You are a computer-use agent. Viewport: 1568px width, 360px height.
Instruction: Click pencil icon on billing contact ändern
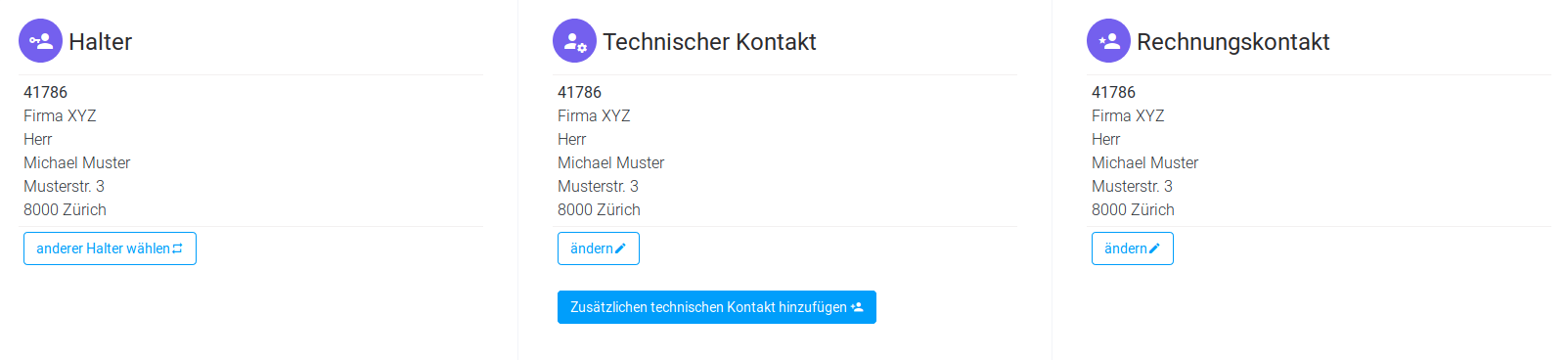point(1154,248)
